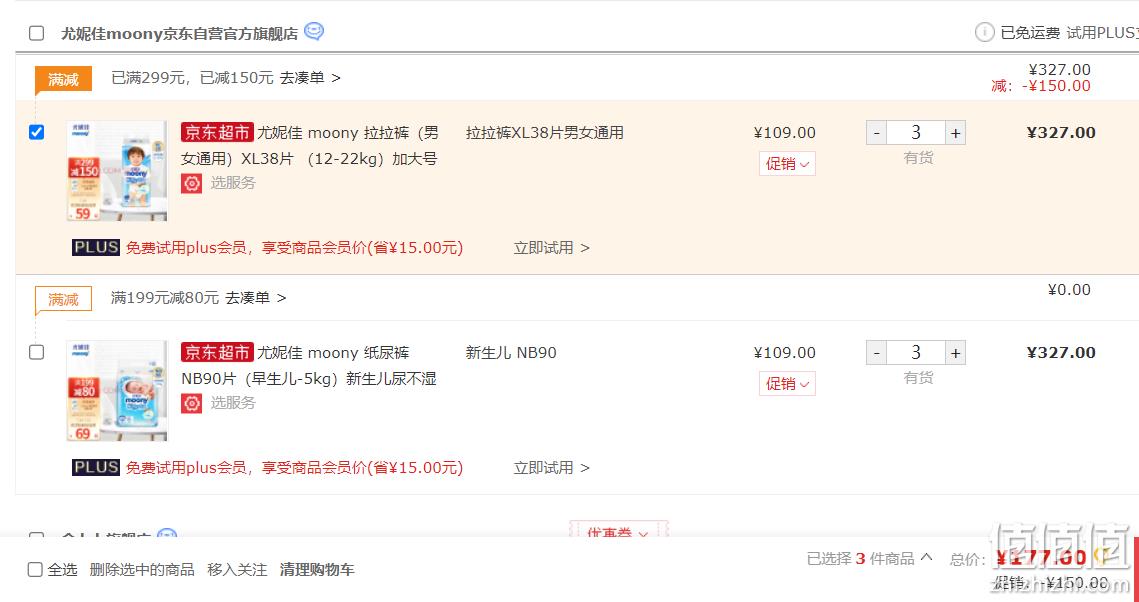Open the 拉拉裤 XL38片 product thumbnail
The height and width of the screenshot is (602, 1139).
117,171
